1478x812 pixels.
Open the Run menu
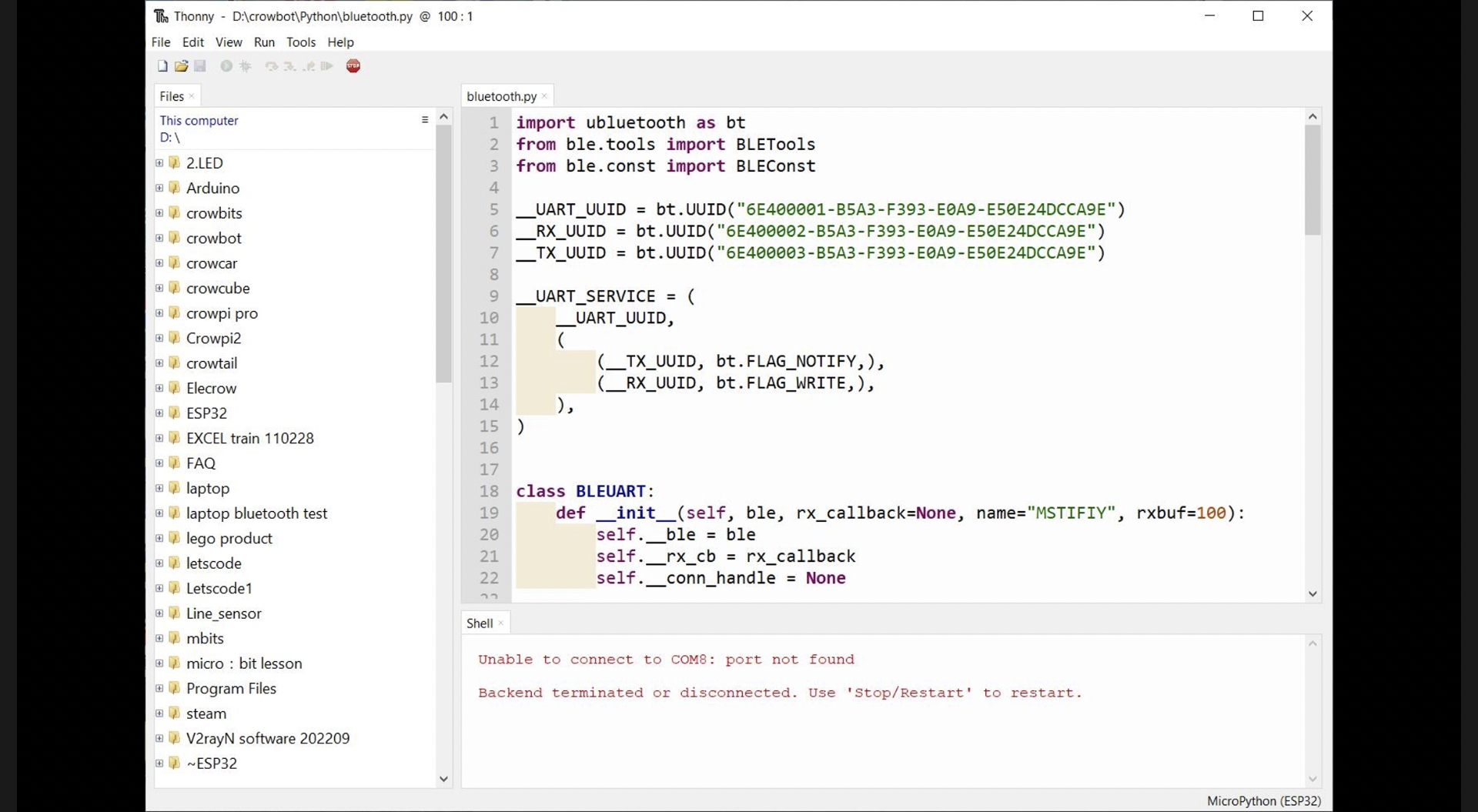[264, 42]
